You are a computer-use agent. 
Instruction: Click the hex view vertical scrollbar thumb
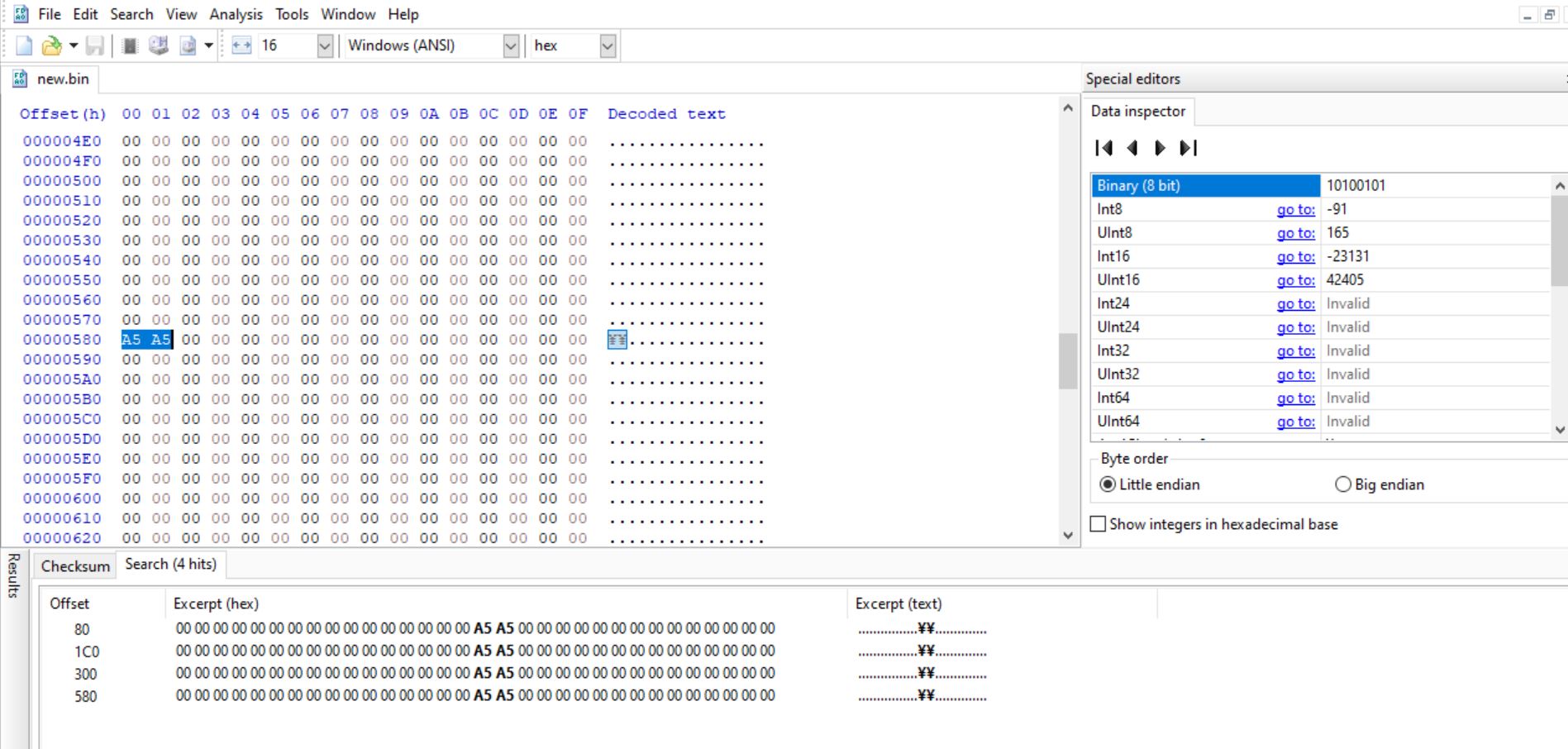click(x=1068, y=360)
